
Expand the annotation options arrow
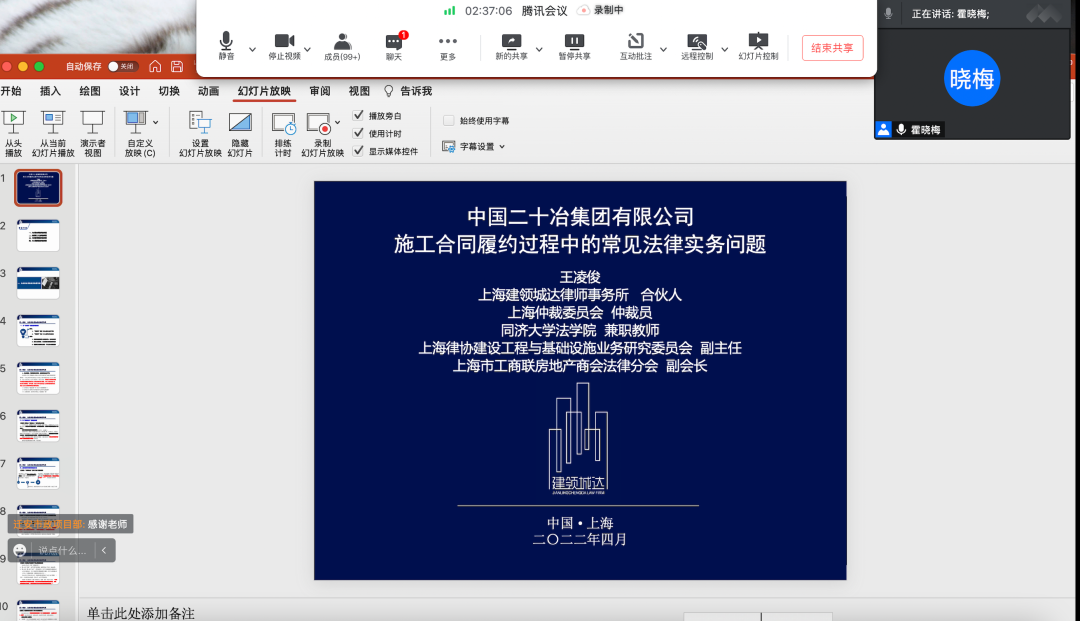coord(663,50)
